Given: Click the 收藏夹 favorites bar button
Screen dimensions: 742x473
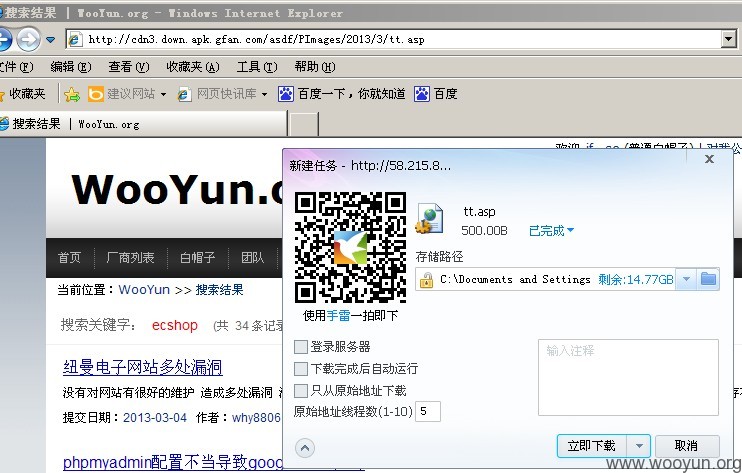Looking at the screenshot, I should [23, 94].
